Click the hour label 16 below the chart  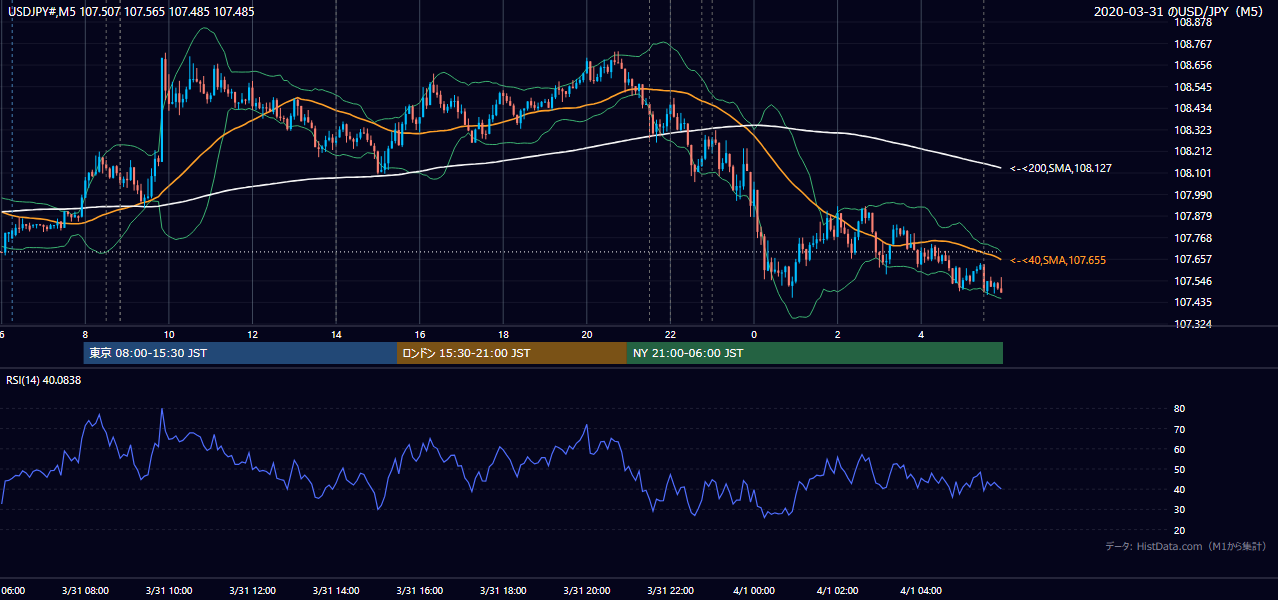(420, 335)
